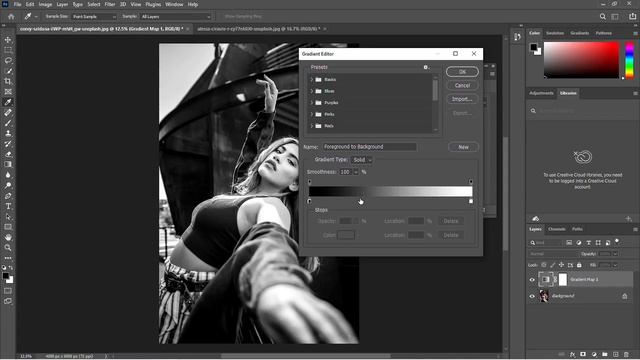
Task: Select the Spot Healing Brush tool
Action: coord(8,113)
